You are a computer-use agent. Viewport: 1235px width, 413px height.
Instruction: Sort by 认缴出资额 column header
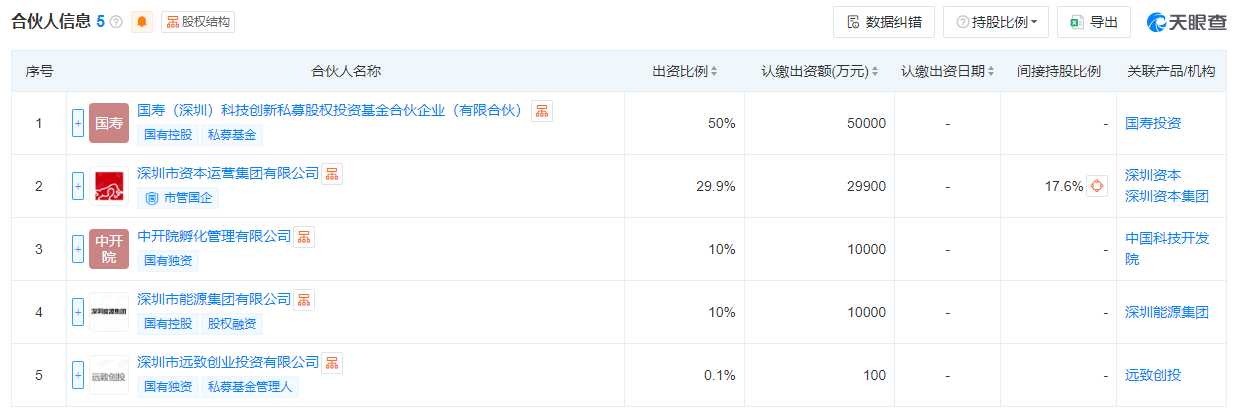tap(820, 71)
